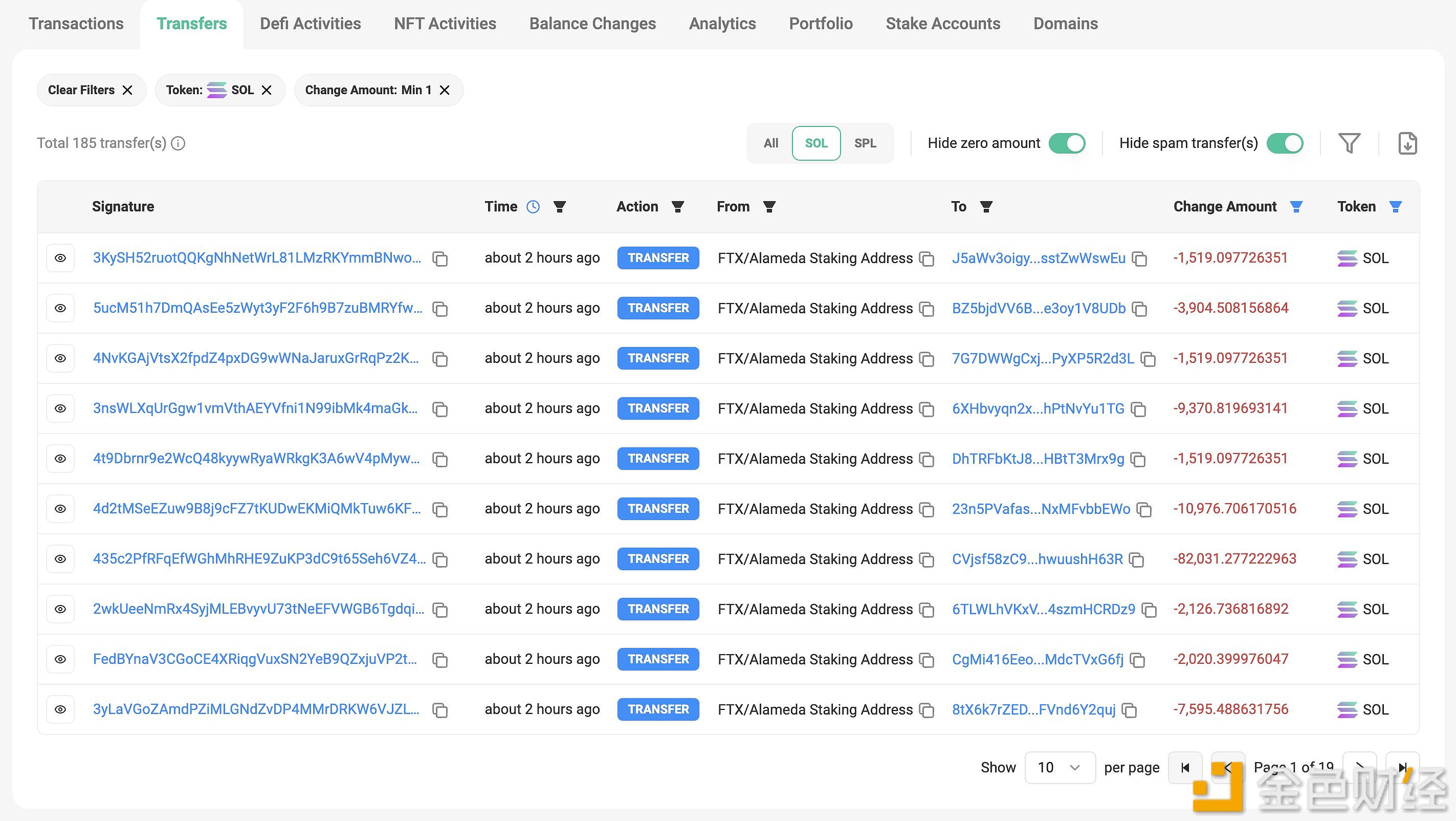The width and height of the screenshot is (1456, 821).
Task: Toggle Hide spam transfer(s) switch
Action: click(1285, 143)
